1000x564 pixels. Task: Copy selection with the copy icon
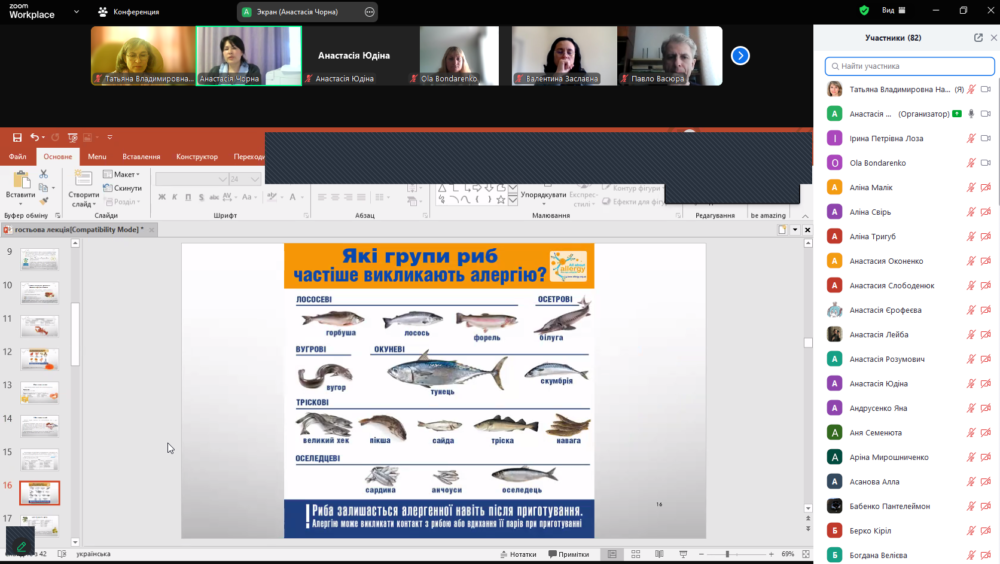pyautogui.click(x=43, y=188)
